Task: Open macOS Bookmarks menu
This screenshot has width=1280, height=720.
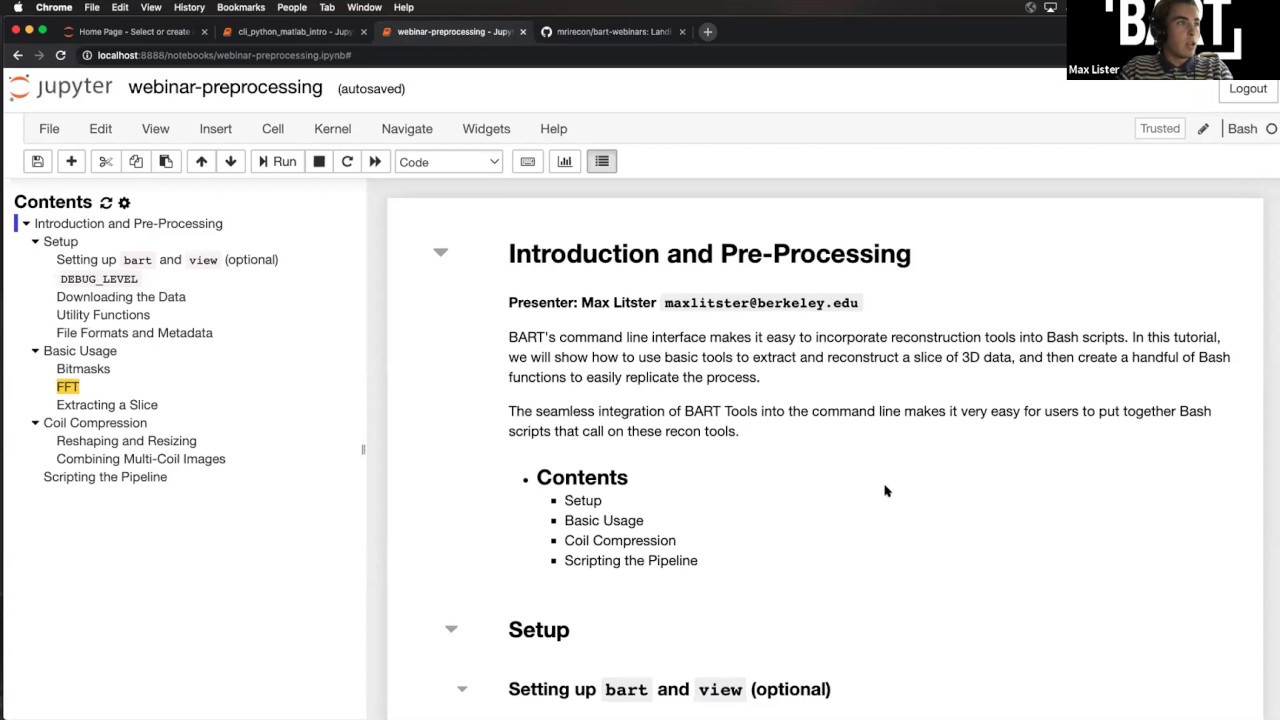Action: [241, 7]
